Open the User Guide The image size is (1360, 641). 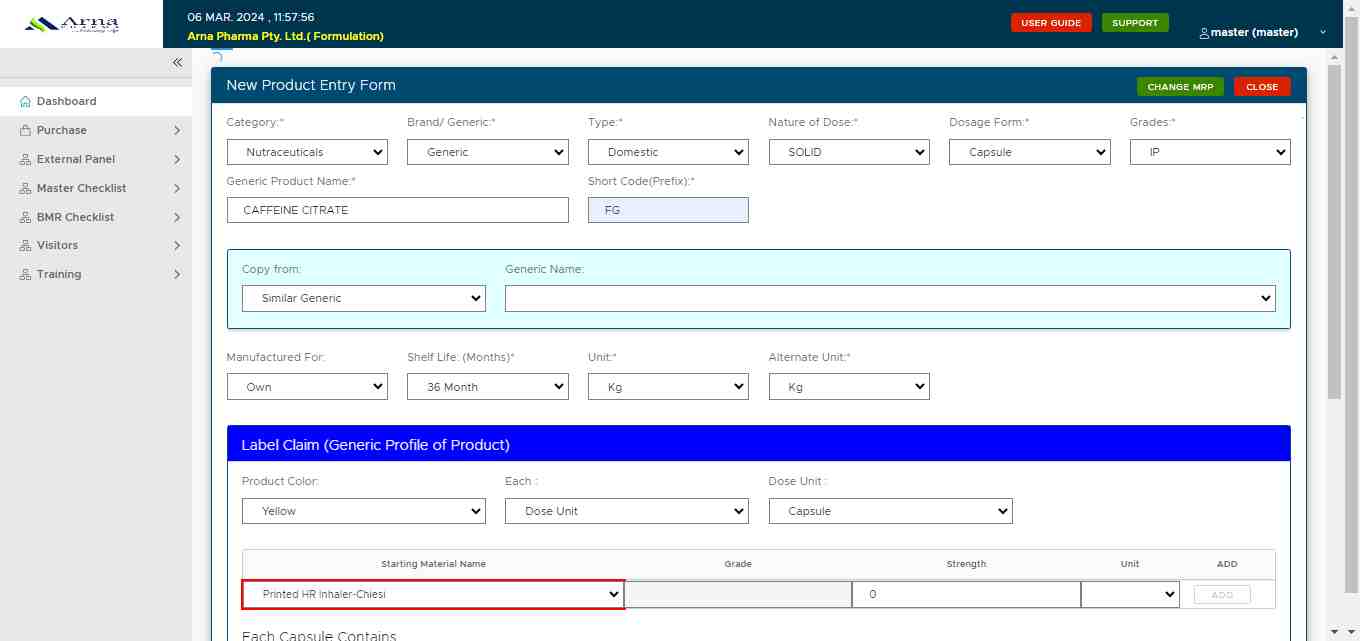coord(1050,23)
